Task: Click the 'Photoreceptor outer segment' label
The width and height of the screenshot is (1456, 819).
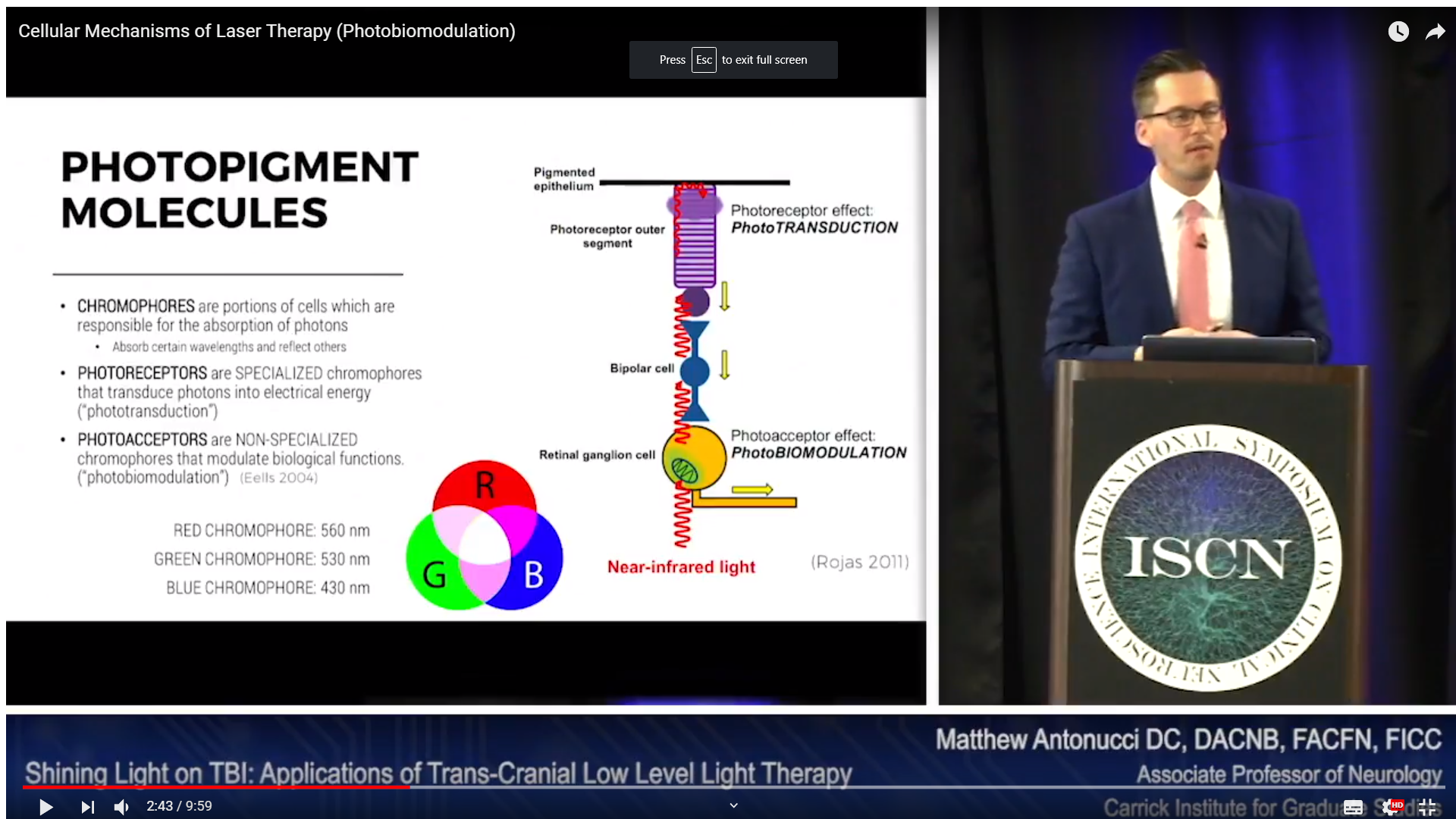Action: (x=607, y=236)
